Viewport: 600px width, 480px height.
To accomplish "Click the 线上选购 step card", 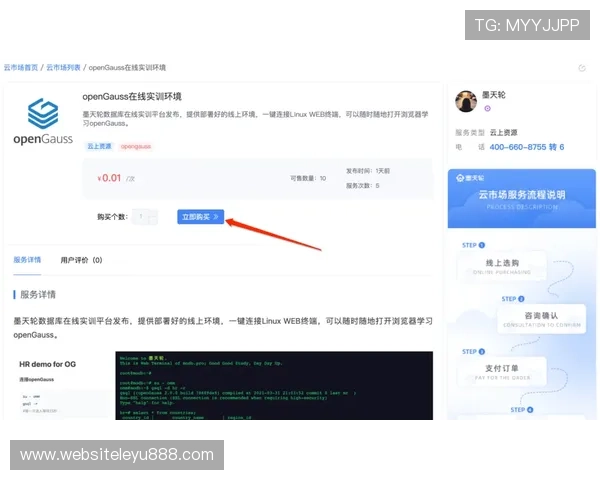I will pyautogui.click(x=502, y=266).
